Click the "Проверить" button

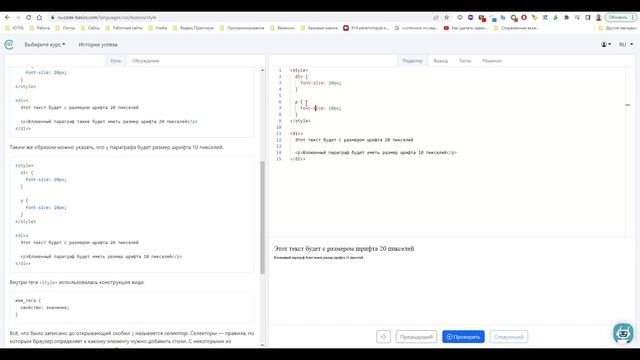(x=463, y=337)
